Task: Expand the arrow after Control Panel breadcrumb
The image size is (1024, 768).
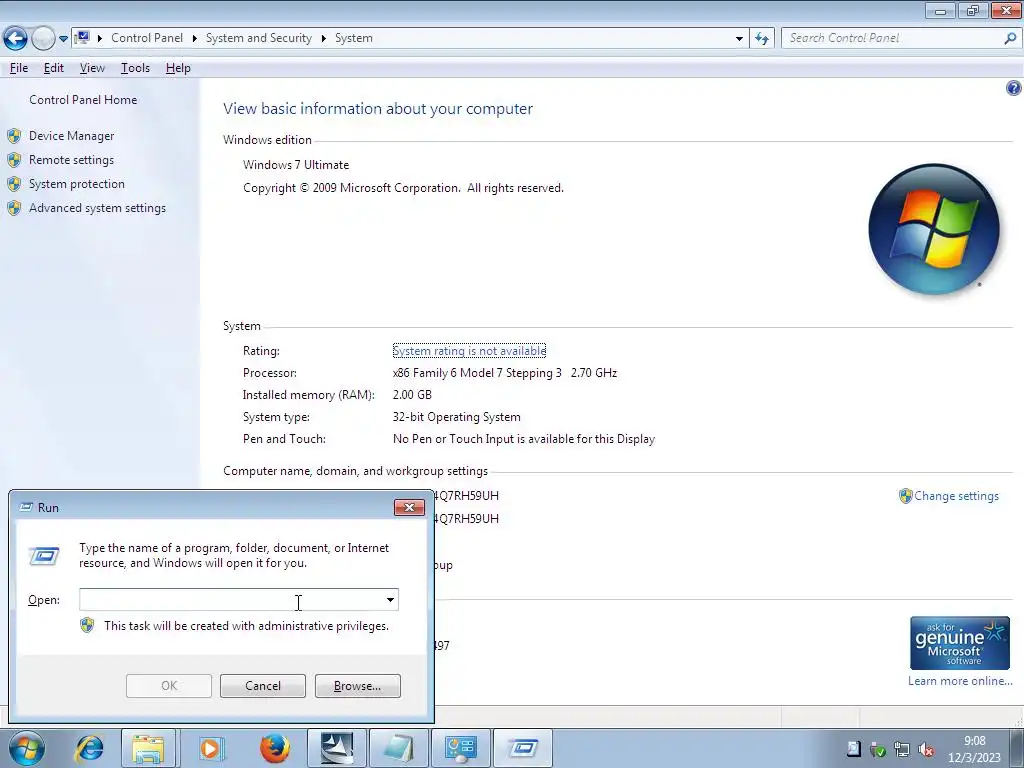Action: click(x=195, y=38)
